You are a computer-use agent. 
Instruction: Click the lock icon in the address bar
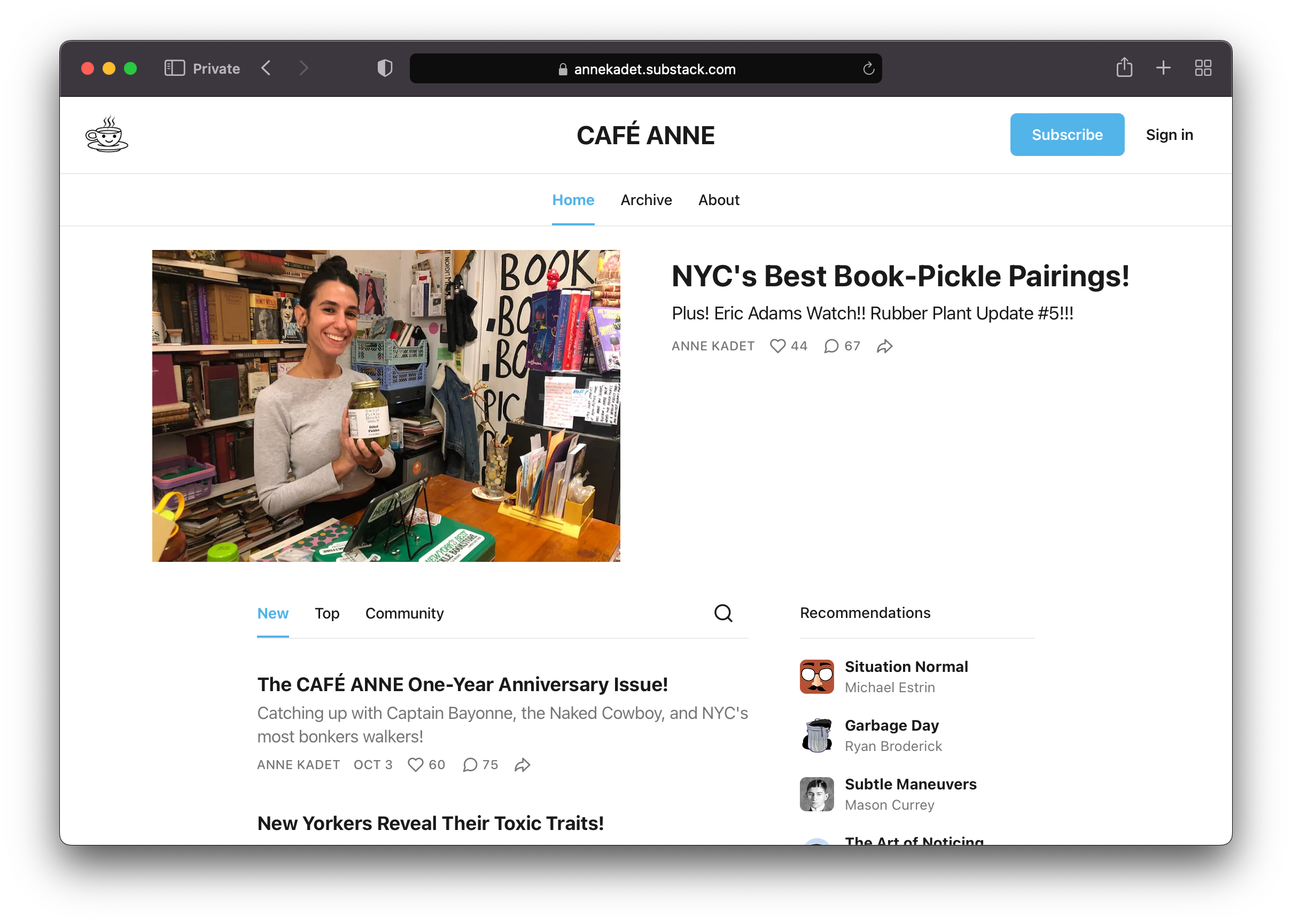coord(562,69)
